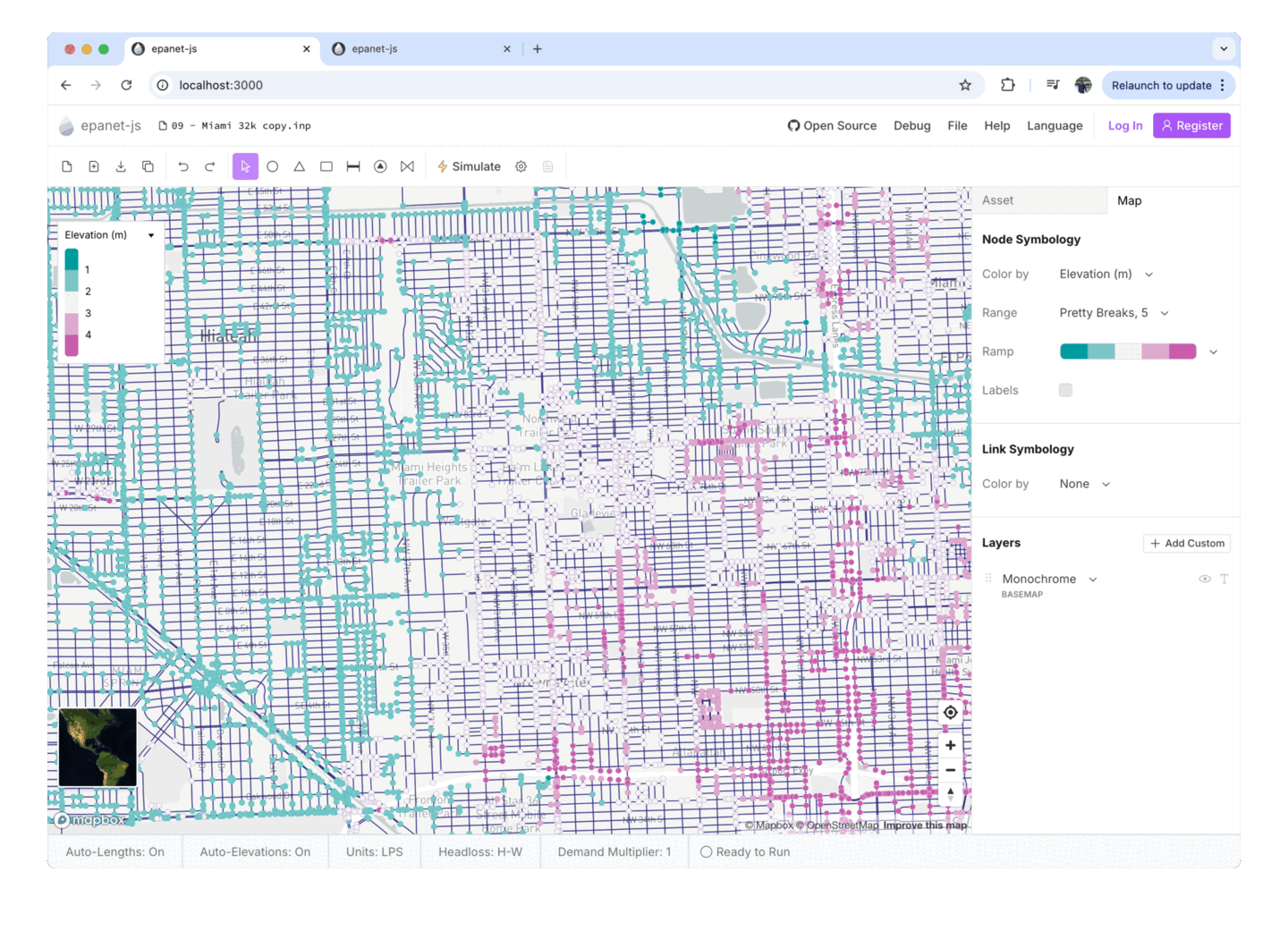Image resolution: width=1288 pixels, height=931 pixels.
Task: Undo the last action
Action: pyautogui.click(x=183, y=166)
